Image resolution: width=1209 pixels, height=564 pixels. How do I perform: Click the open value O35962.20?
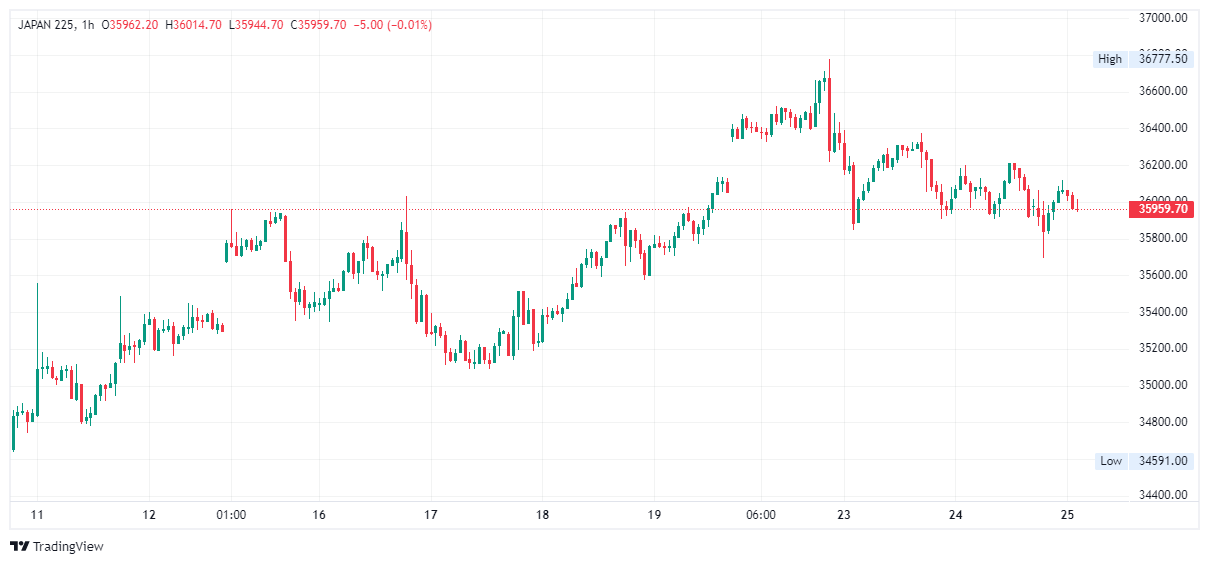130,24
